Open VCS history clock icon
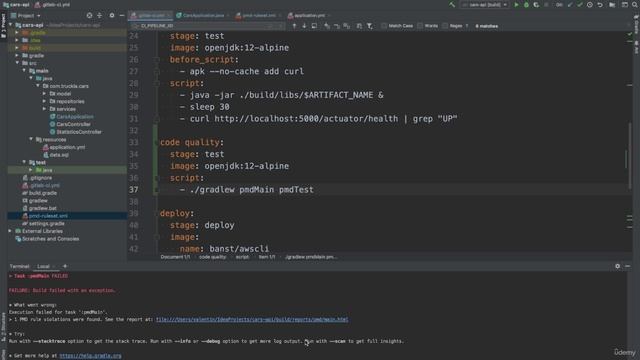640x360 pixels. (x=590, y=5)
